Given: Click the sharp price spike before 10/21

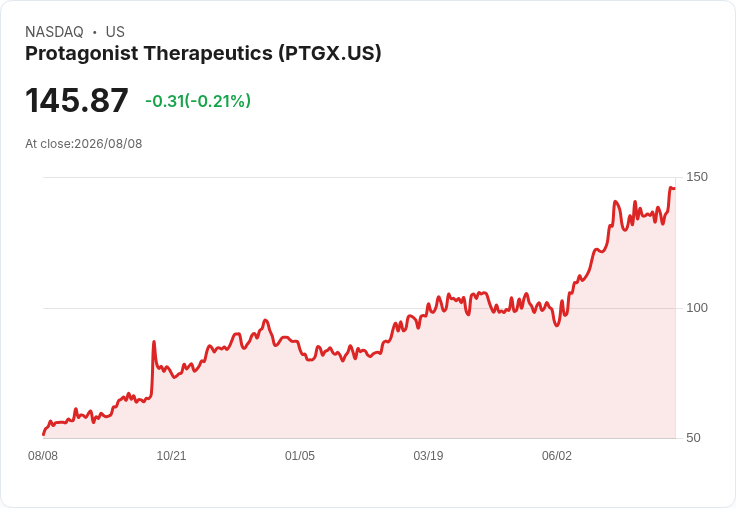Looking at the screenshot, I should point(154,342).
